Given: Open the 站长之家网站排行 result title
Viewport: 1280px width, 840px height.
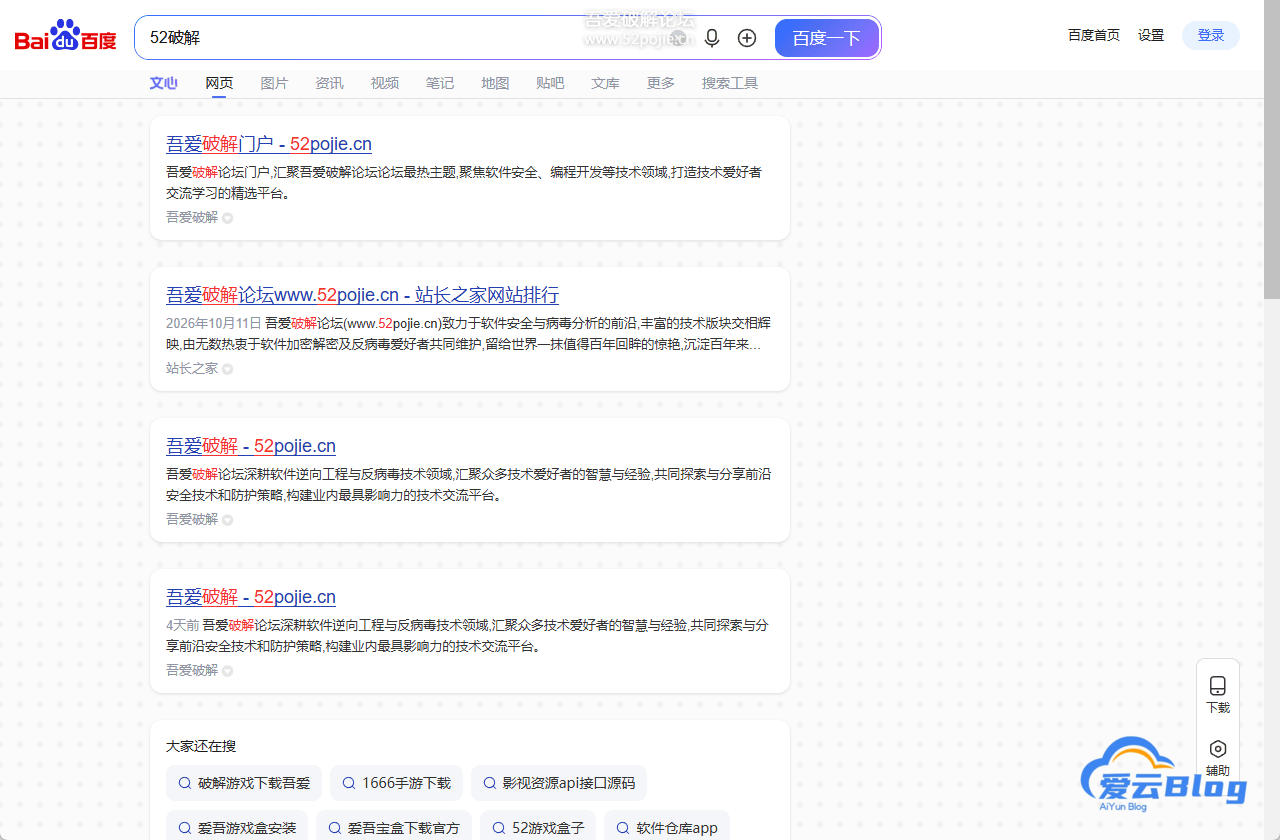Looking at the screenshot, I should point(362,295).
